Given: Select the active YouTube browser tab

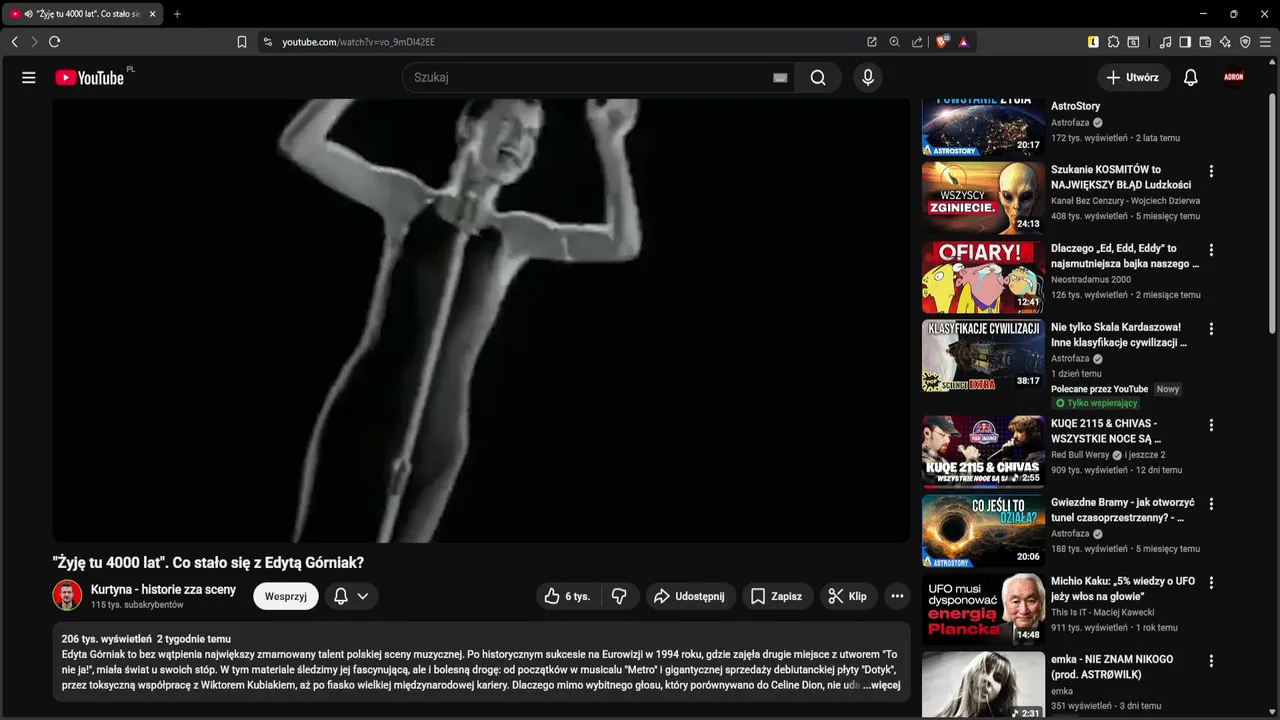Looking at the screenshot, I should 80,14.
